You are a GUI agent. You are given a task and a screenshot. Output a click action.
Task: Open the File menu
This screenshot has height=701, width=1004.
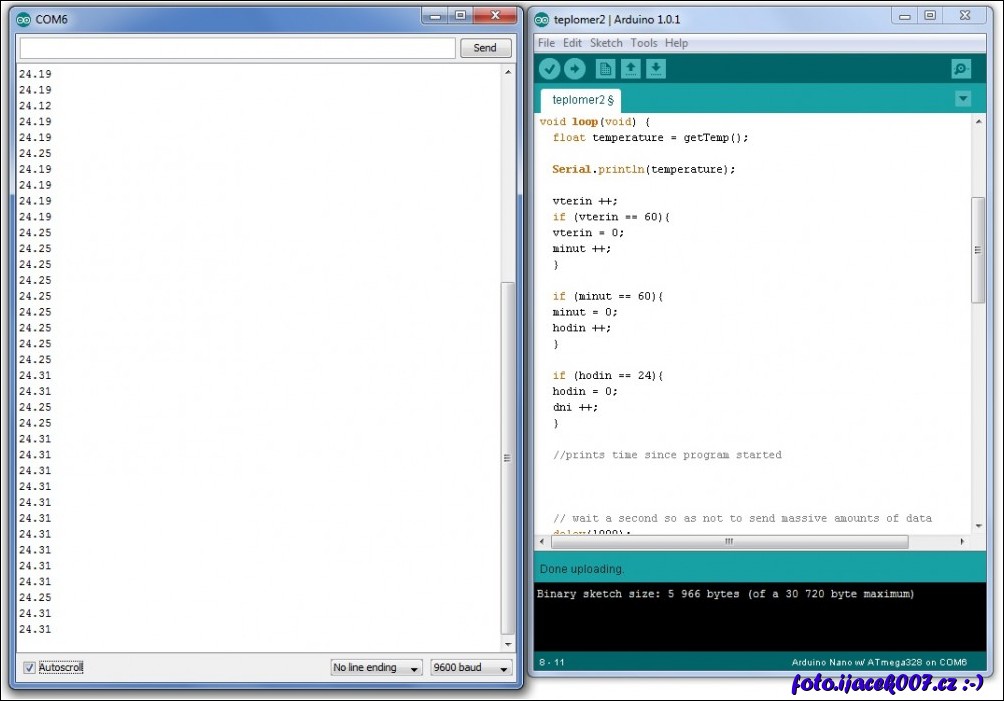click(546, 43)
